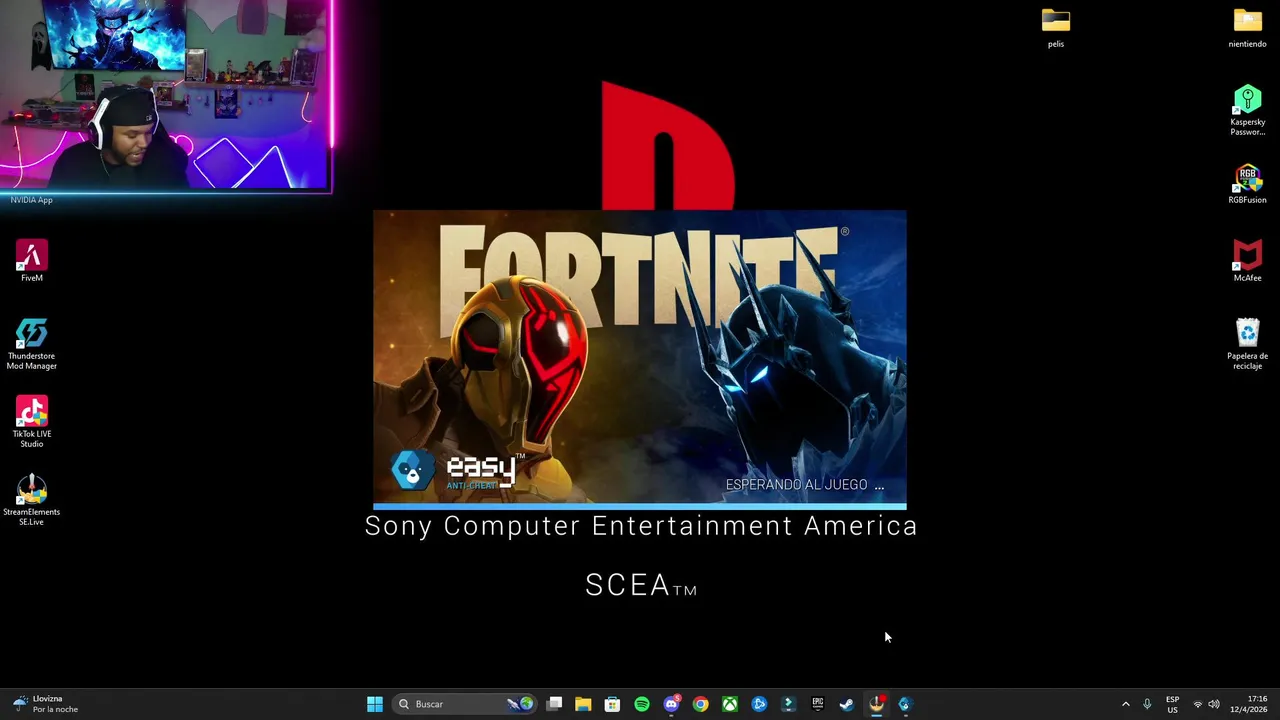Click the webcam overlay feed
Viewport: 1280px width, 720px height.
click(165, 95)
